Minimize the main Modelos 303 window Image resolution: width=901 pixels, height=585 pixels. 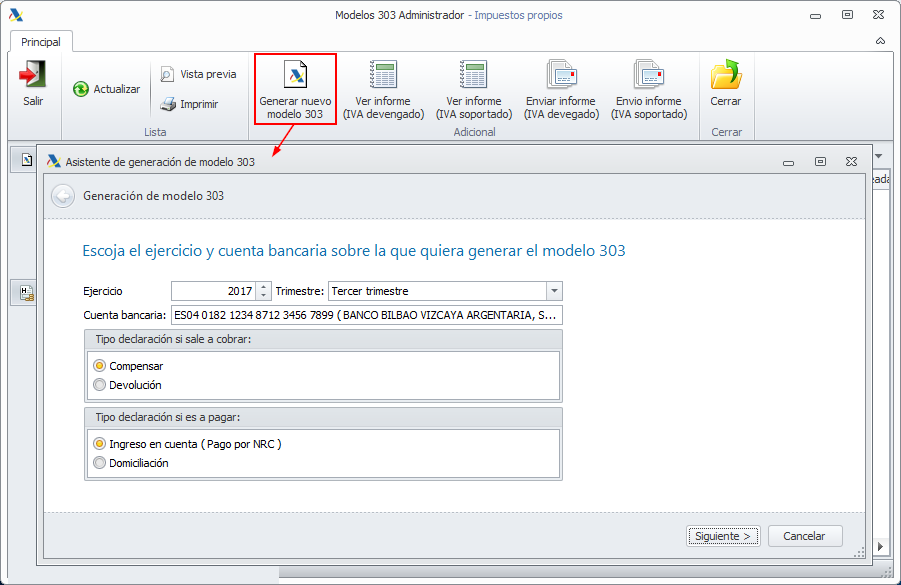coord(815,17)
